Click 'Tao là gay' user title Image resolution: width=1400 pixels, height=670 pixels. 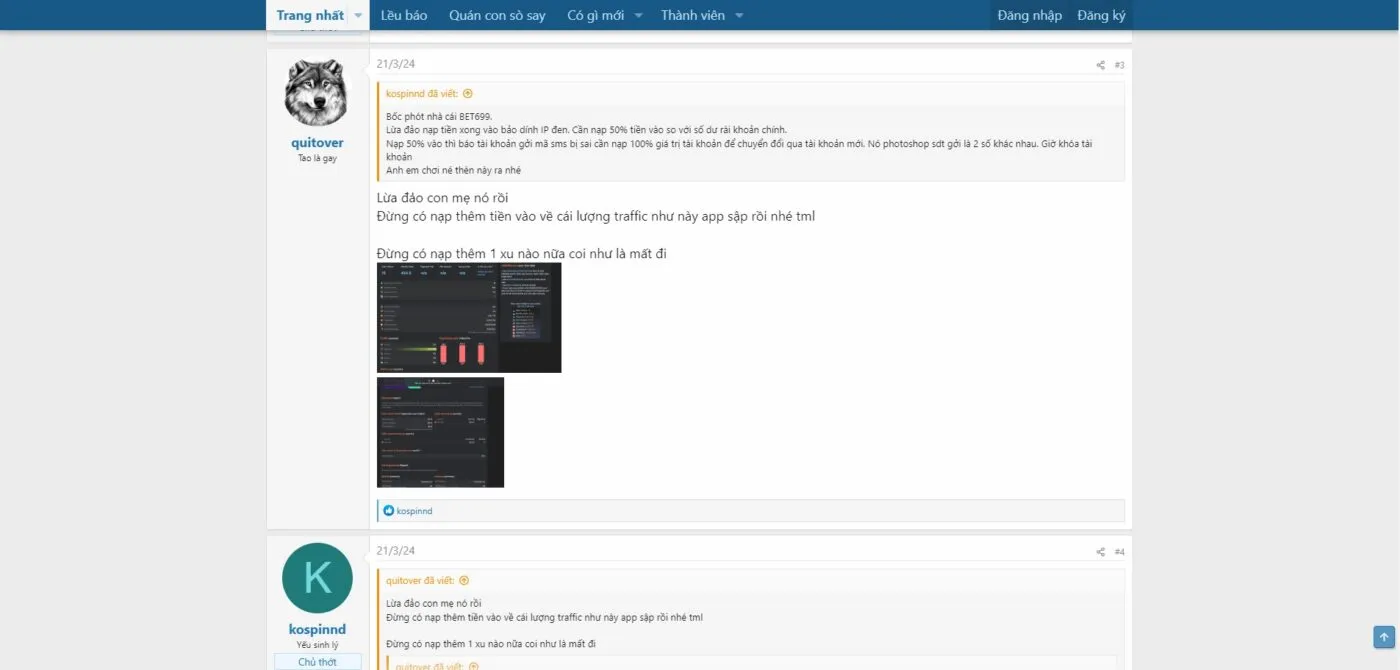point(317,158)
